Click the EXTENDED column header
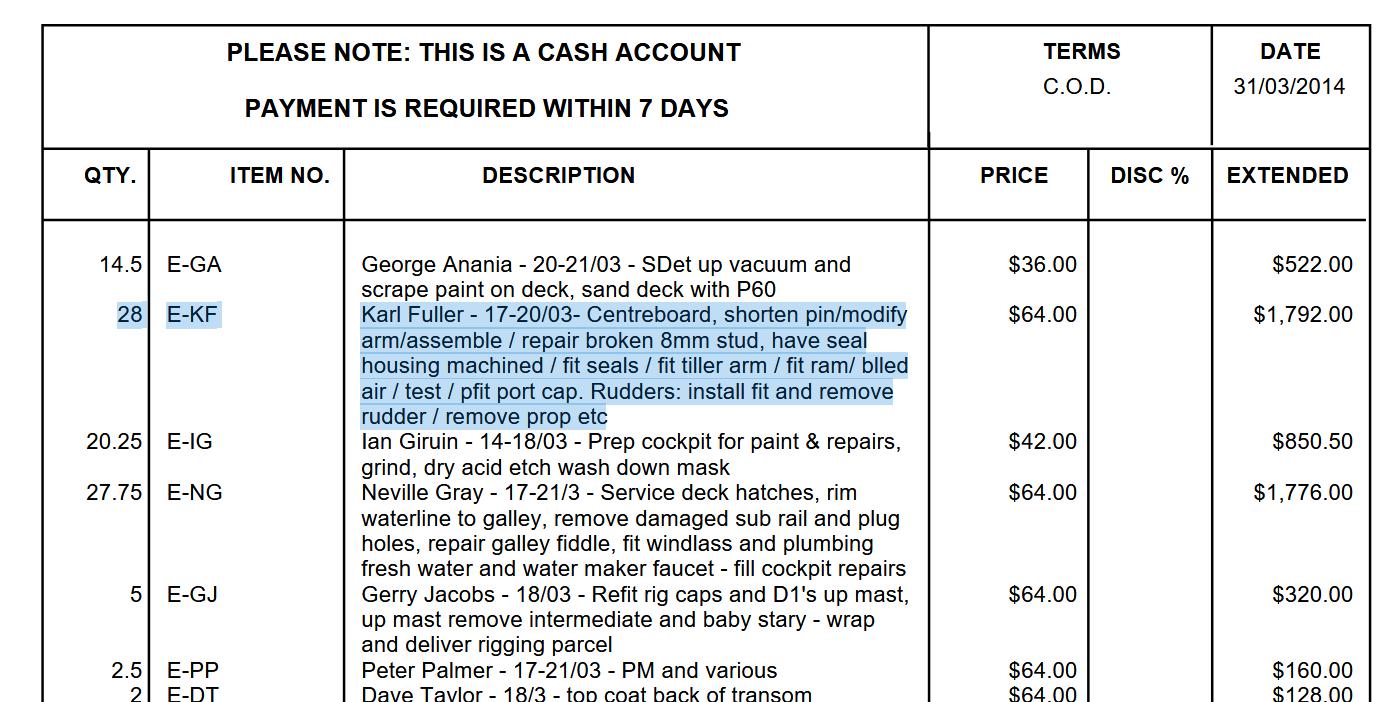Image resolution: width=1393 pixels, height=702 pixels. click(1288, 176)
